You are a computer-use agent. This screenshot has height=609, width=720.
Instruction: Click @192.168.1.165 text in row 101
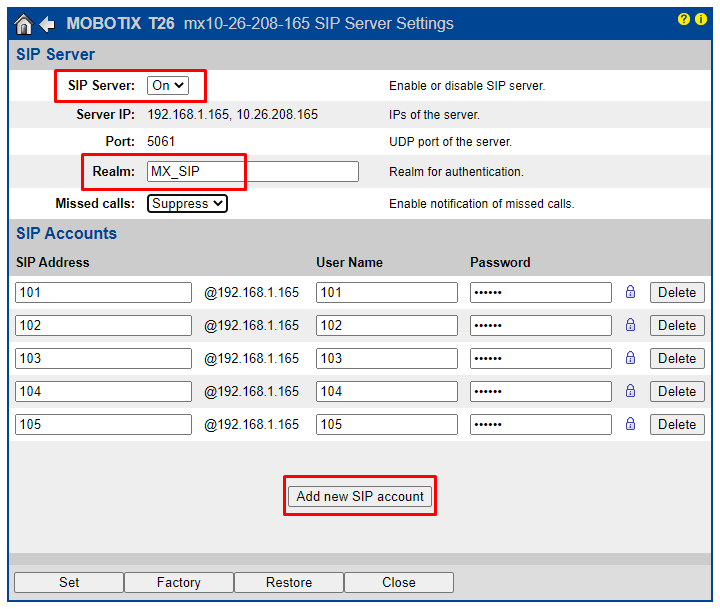252,293
